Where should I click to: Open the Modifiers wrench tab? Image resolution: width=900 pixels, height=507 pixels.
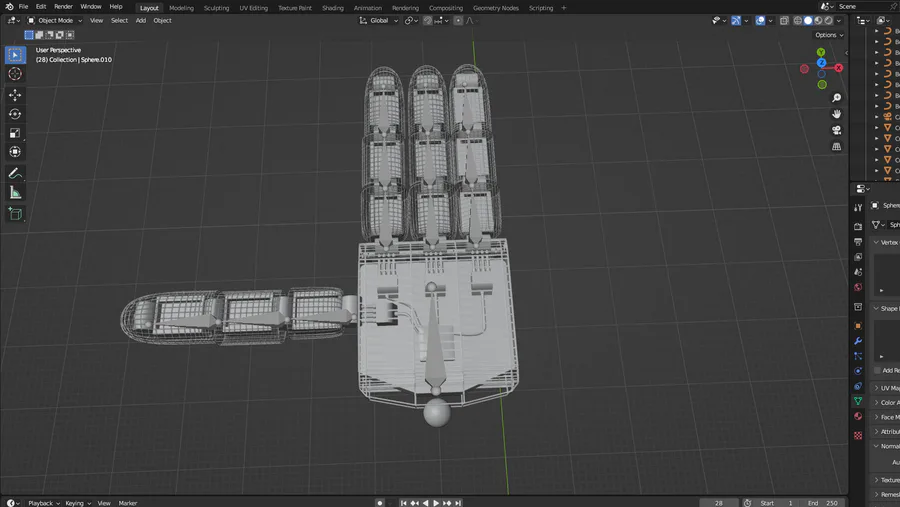click(858, 341)
